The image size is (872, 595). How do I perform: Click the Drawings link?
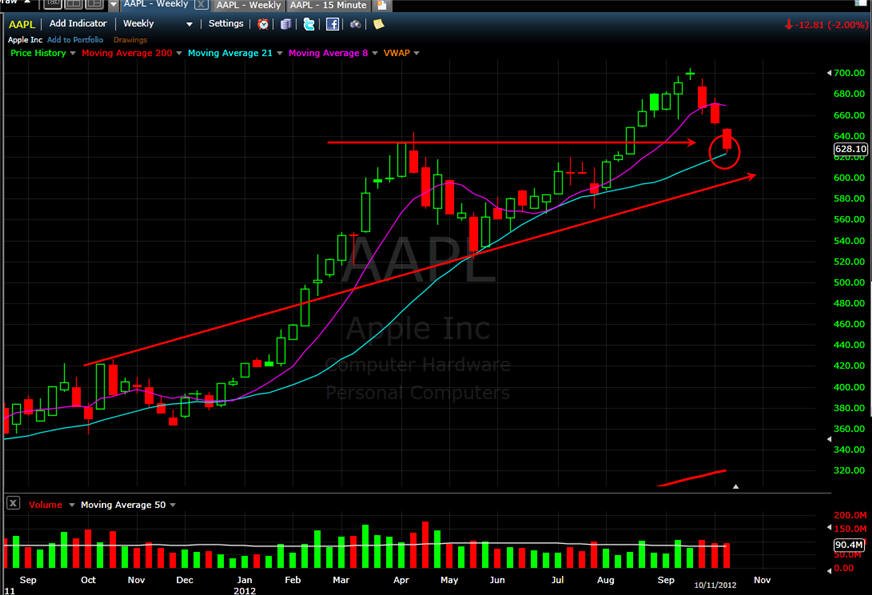[130, 40]
